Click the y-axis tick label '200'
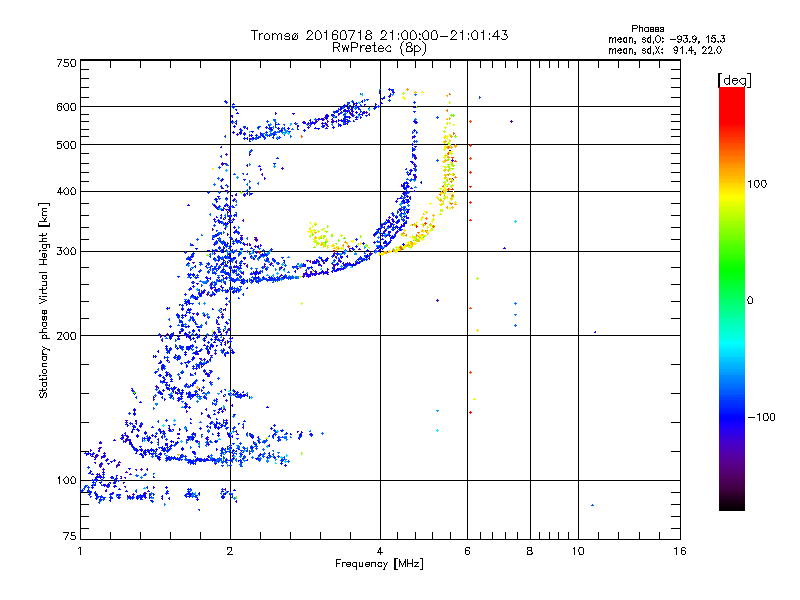This screenshot has height=600, width=800. 66,336
